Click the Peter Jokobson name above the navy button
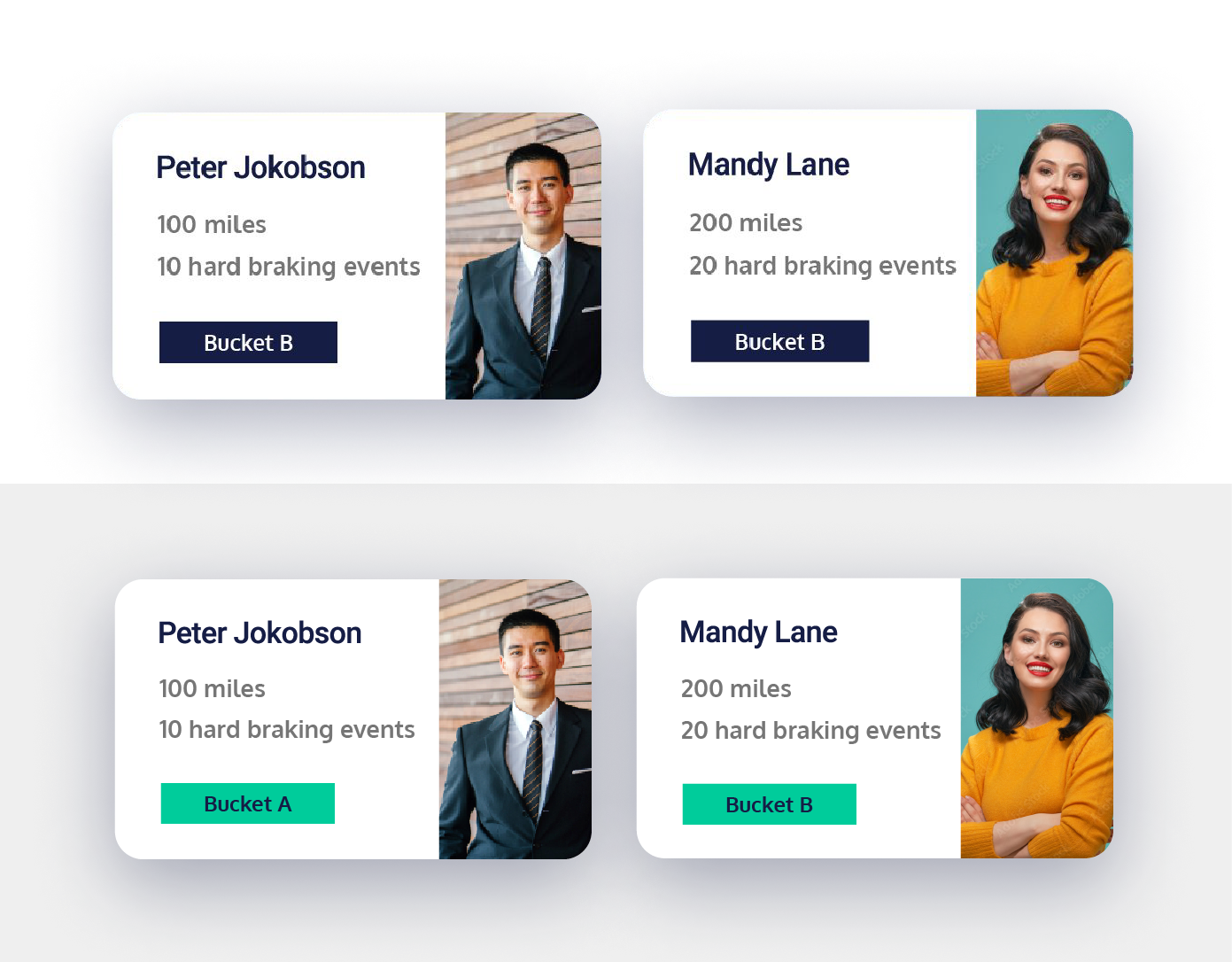Image resolution: width=1232 pixels, height=962 pixels. [x=260, y=167]
